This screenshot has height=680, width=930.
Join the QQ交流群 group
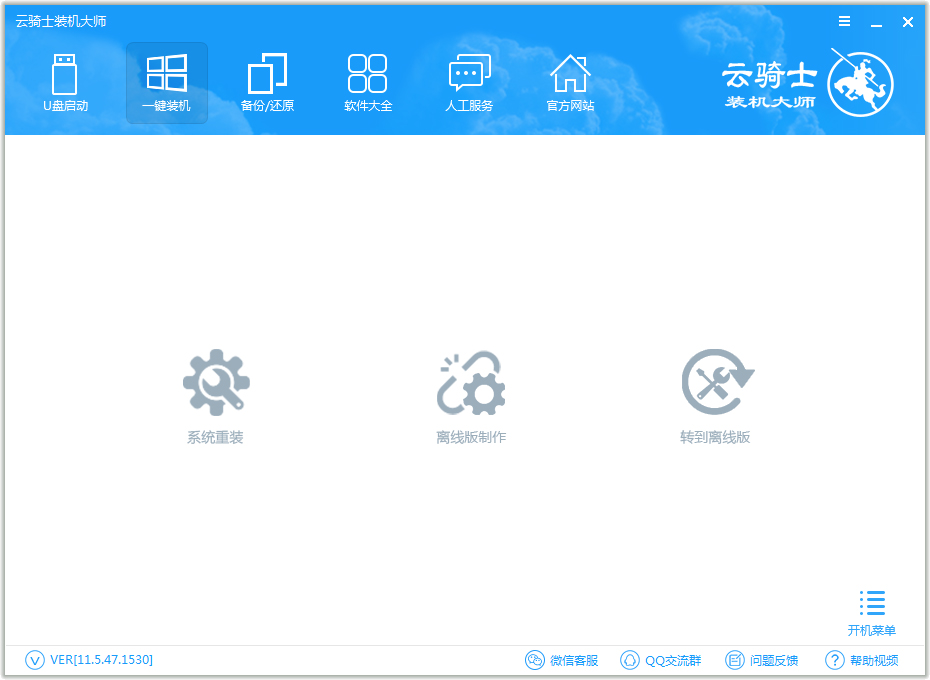point(660,660)
